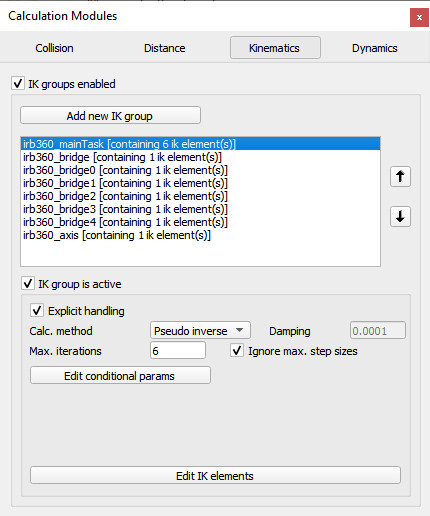Go to the Dynamics tab
The width and height of the screenshot is (430, 516).
click(375, 48)
